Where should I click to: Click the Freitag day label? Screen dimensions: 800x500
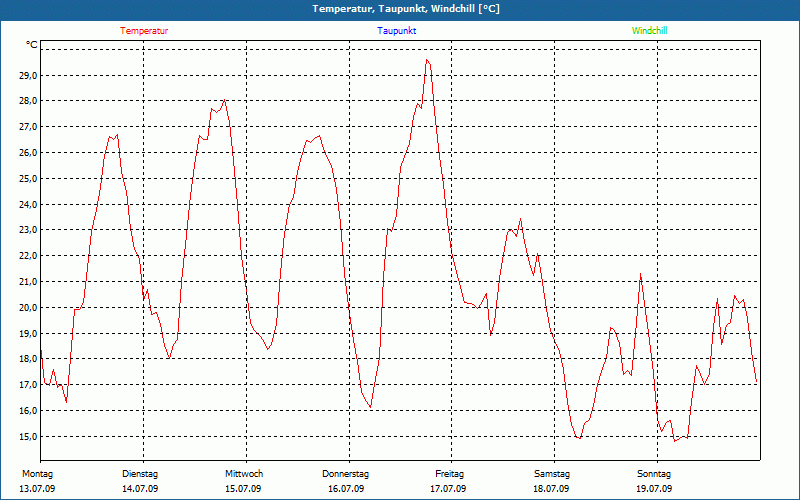449,474
